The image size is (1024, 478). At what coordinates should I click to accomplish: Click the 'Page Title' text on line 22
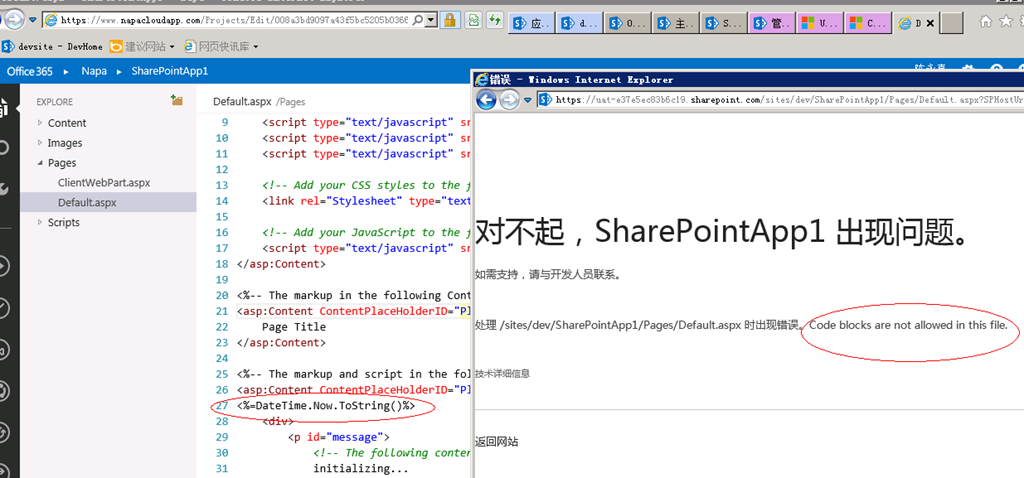tap(294, 327)
